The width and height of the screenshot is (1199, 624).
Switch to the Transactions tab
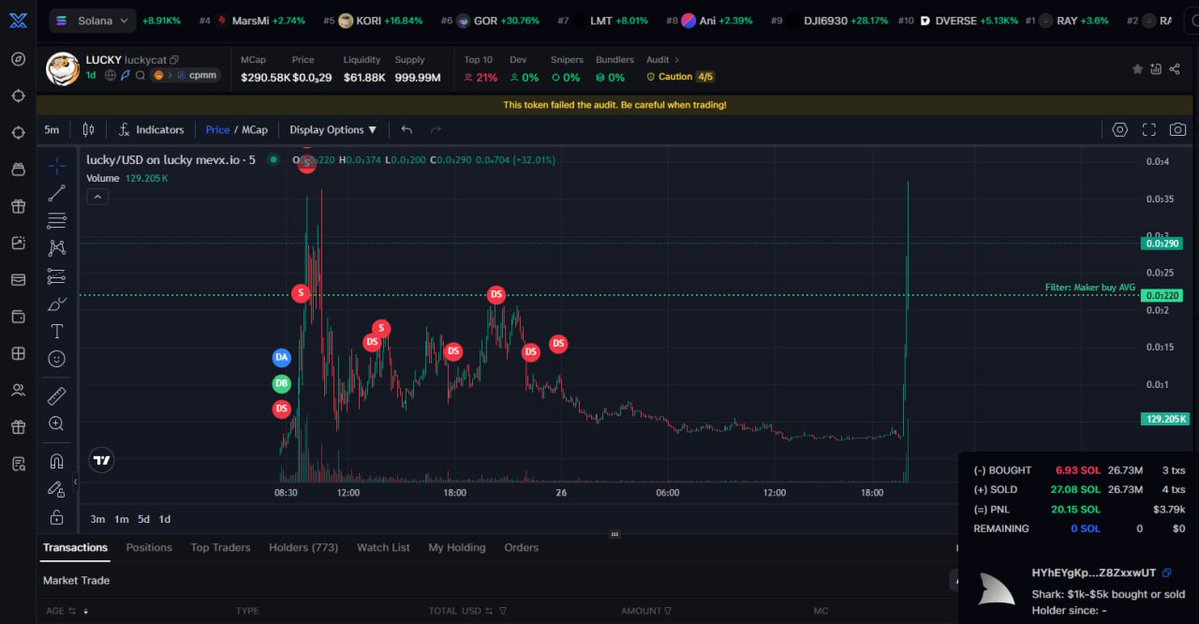point(75,548)
